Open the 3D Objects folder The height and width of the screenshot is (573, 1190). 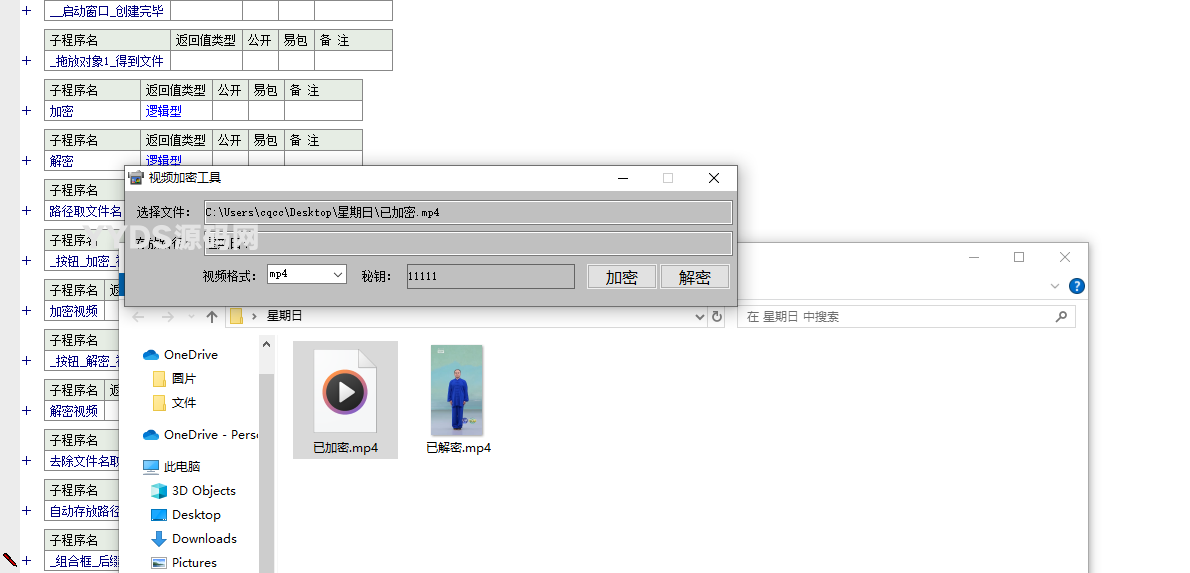[203, 491]
